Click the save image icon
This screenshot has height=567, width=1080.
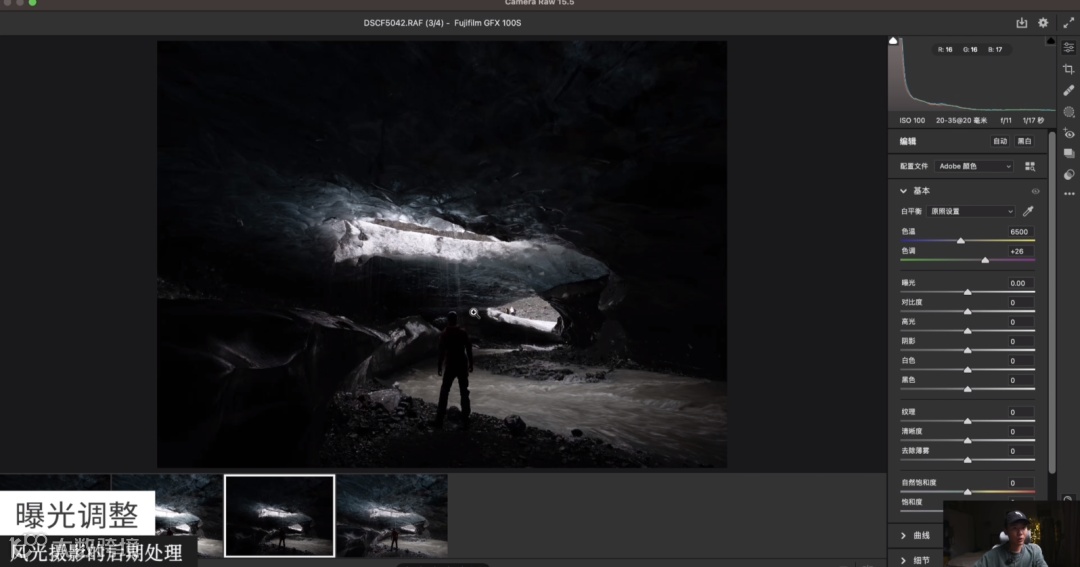1021,23
